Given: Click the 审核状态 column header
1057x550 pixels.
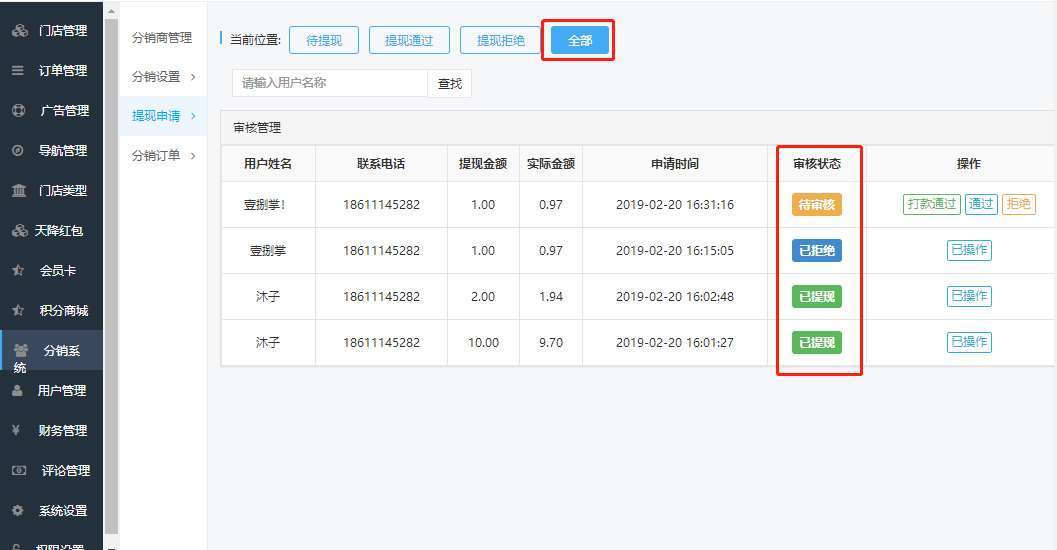Looking at the screenshot, I should click(817, 164).
